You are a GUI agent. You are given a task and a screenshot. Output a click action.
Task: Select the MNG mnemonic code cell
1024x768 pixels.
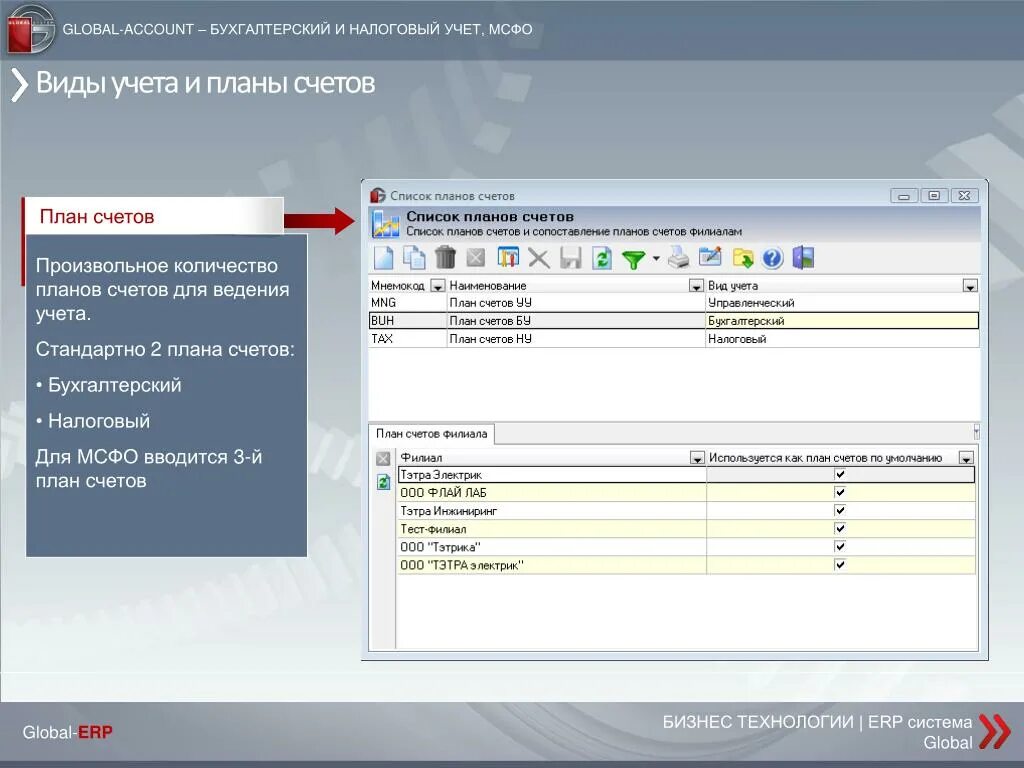tap(408, 303)
